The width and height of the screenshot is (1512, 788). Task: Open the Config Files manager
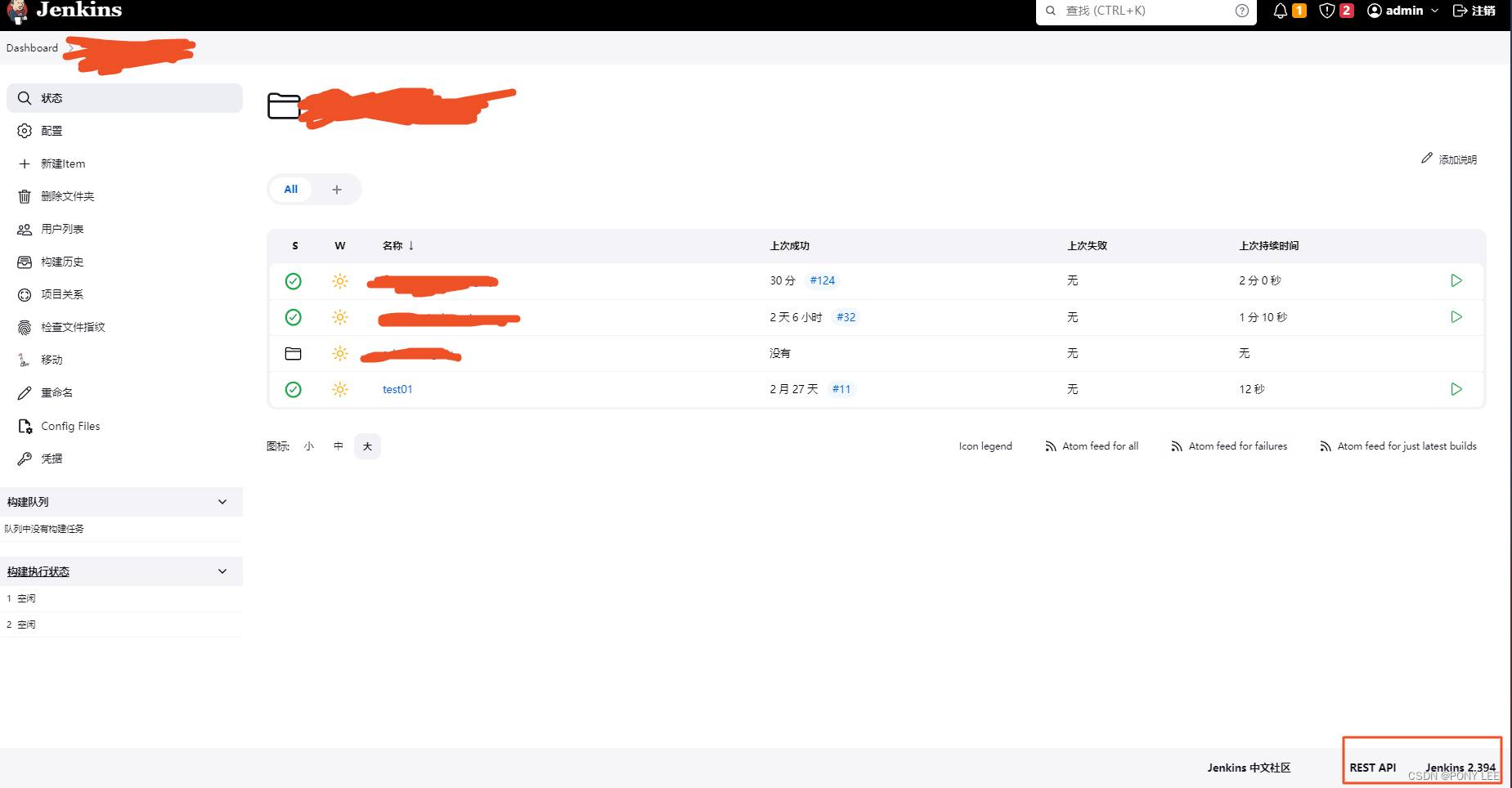click(x=70, y=425)
